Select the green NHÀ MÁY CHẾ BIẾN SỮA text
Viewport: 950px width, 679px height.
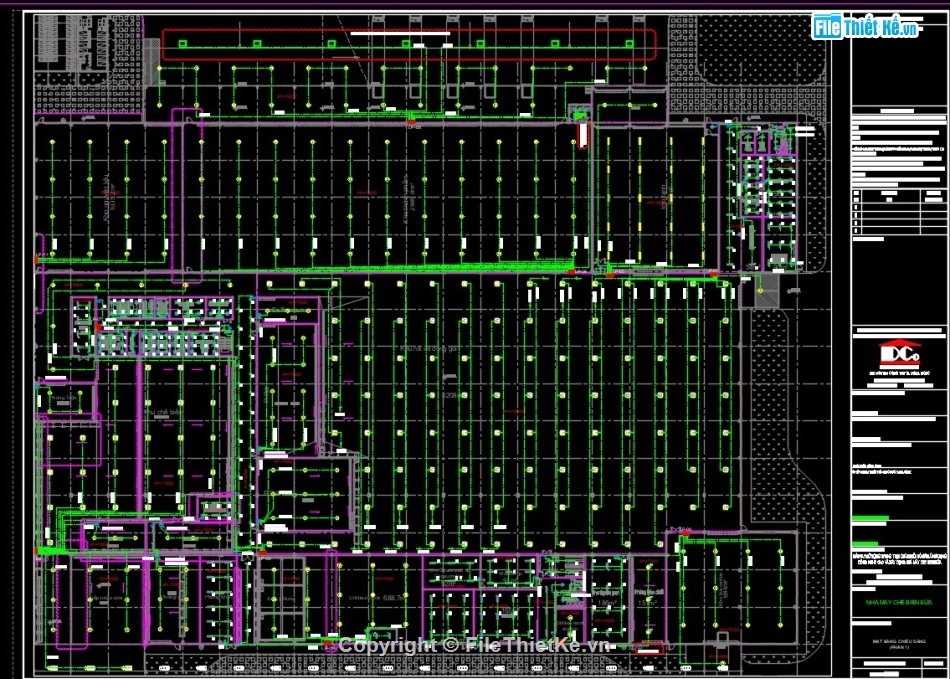click(x=898, y=603)
